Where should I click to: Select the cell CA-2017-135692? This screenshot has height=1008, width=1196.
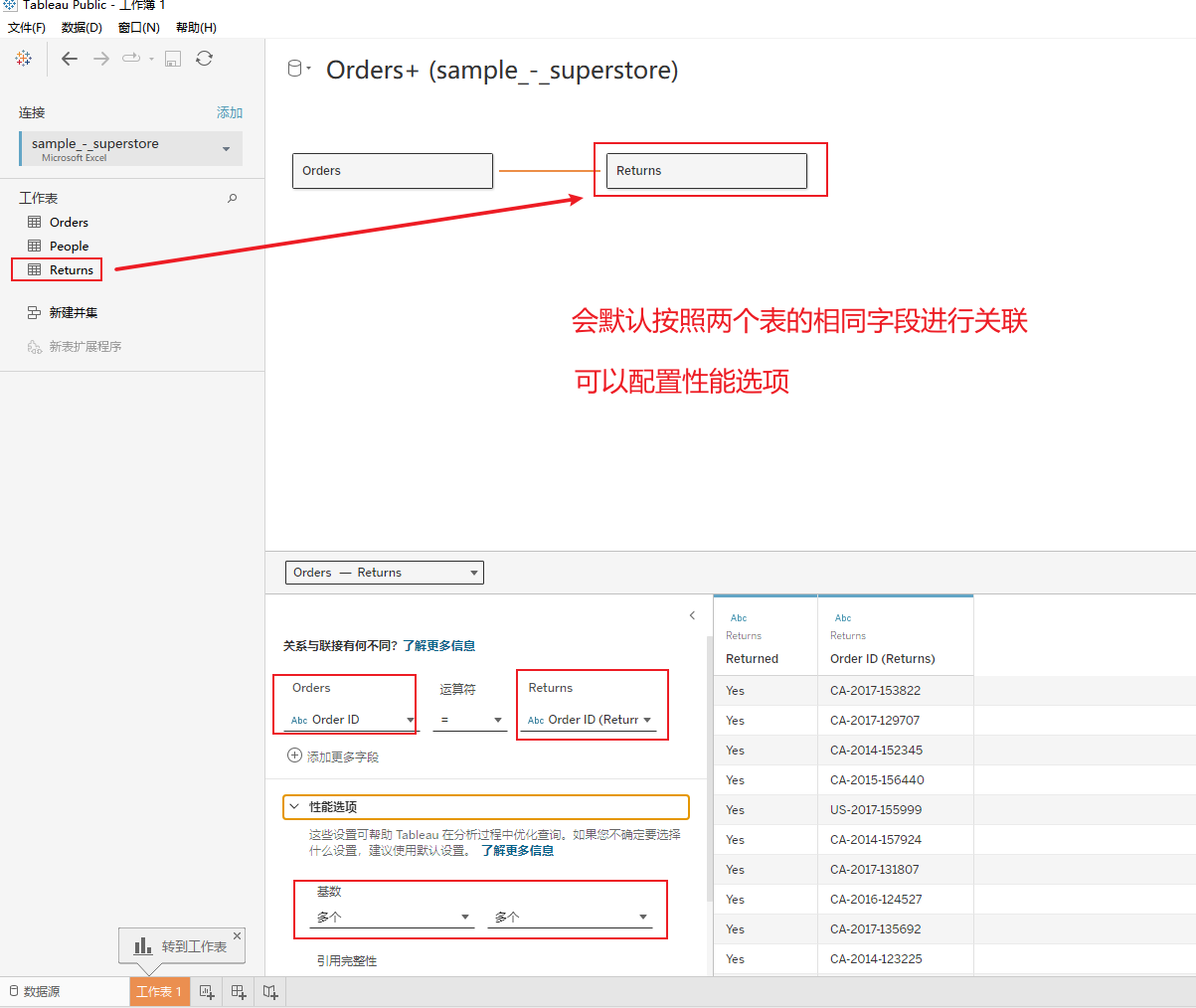pyautogui.click(x=895, y=929)
